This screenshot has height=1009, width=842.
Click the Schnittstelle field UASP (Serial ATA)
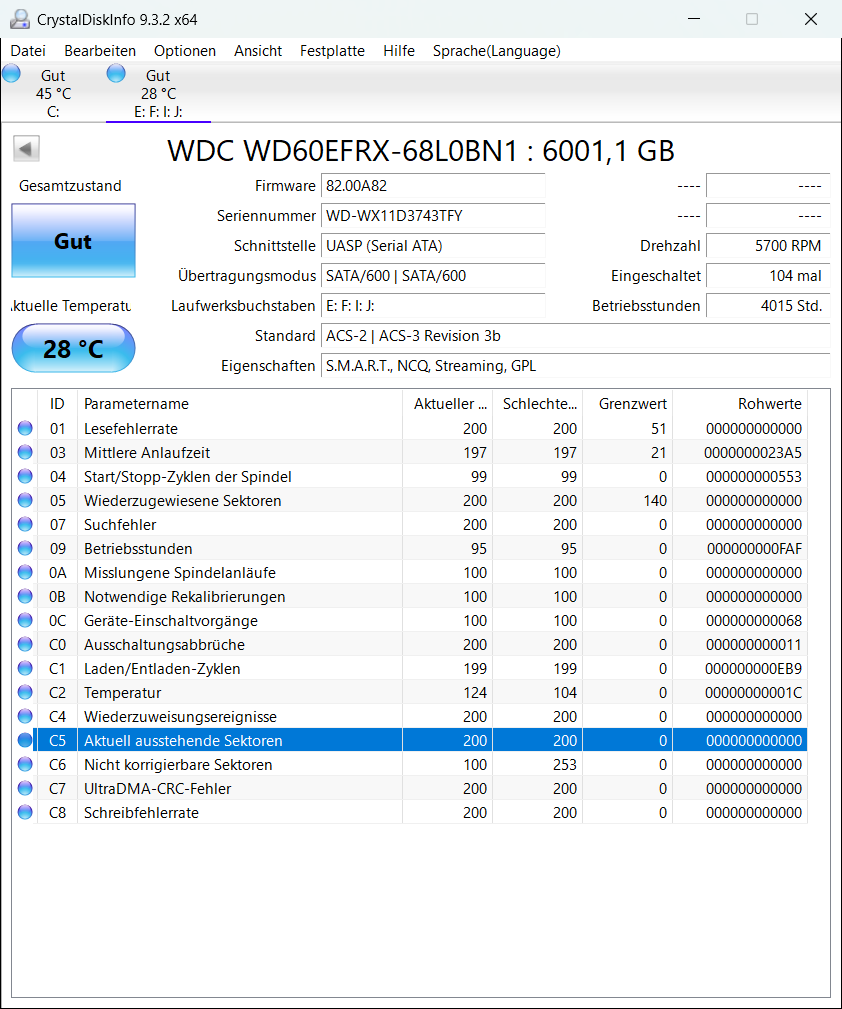pyautogui.click(x=433, y=246)
